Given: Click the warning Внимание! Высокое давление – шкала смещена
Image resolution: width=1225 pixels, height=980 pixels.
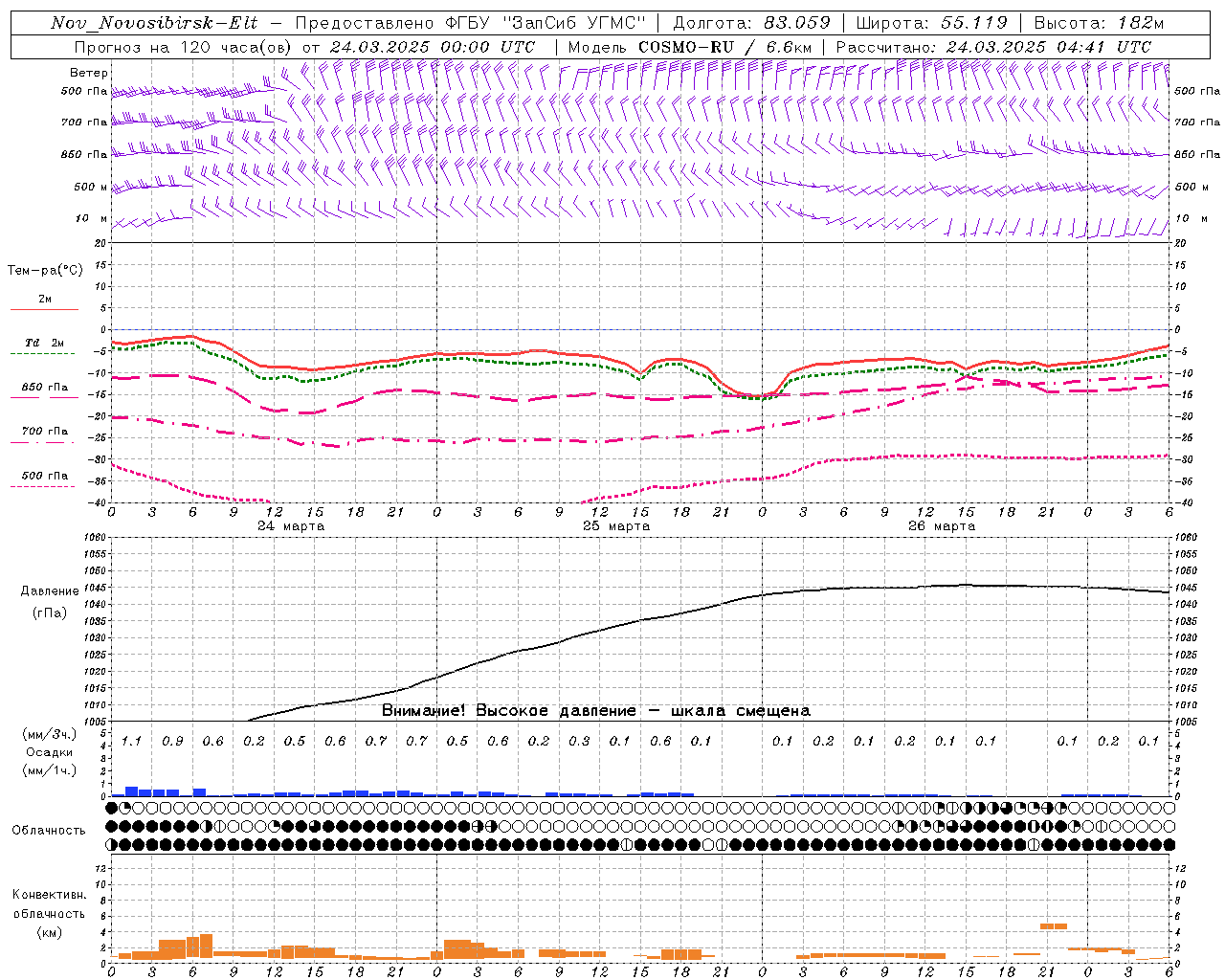Looking at the screenshot, I should pyautogui.click(x=596, y=711).
